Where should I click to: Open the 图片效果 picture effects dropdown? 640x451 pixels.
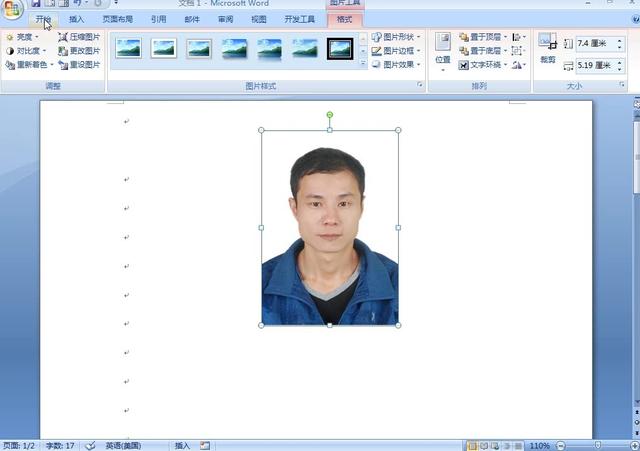pos(396,64)
